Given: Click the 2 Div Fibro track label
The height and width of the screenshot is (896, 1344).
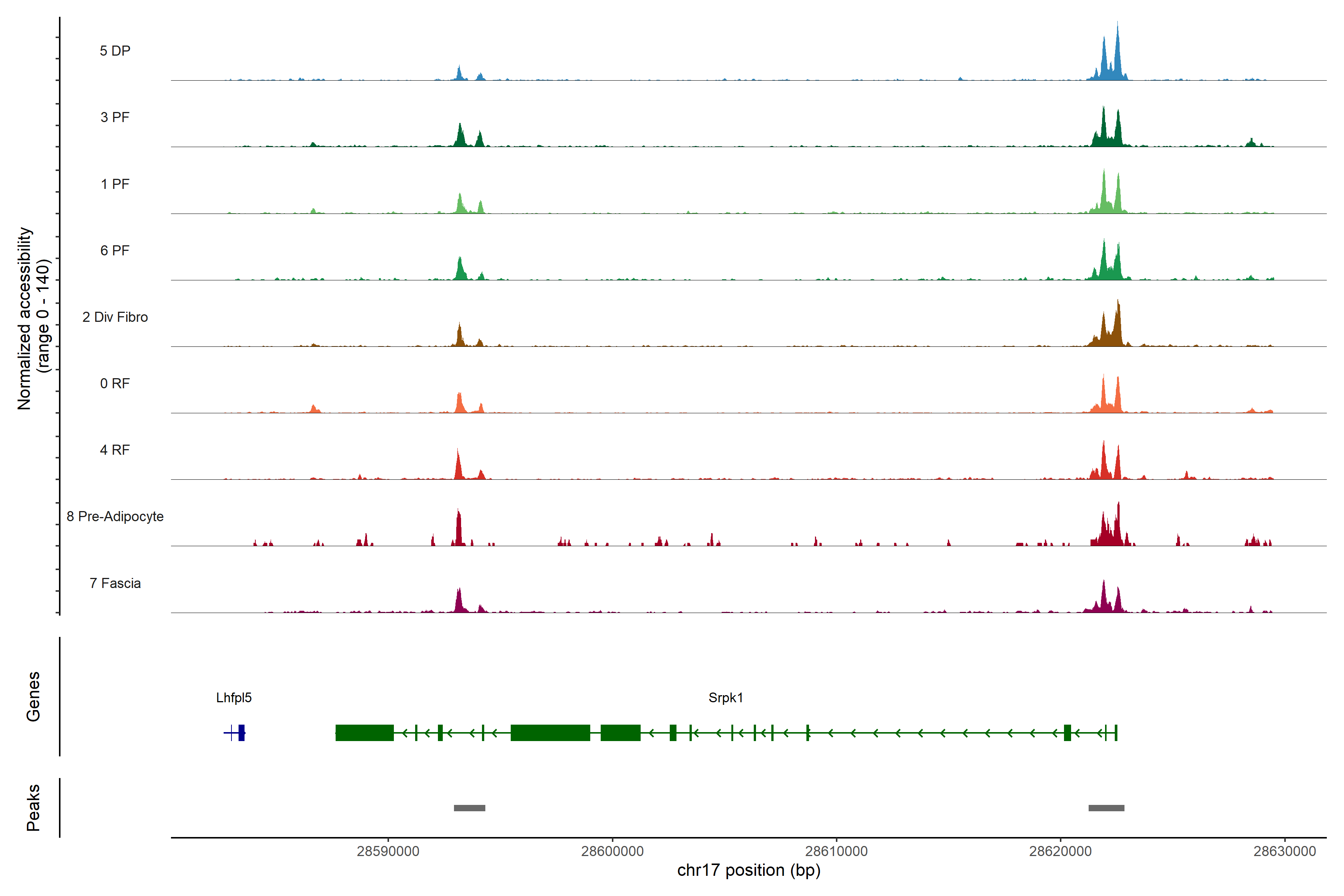Looking at the screenshot, I should [115, 317].
